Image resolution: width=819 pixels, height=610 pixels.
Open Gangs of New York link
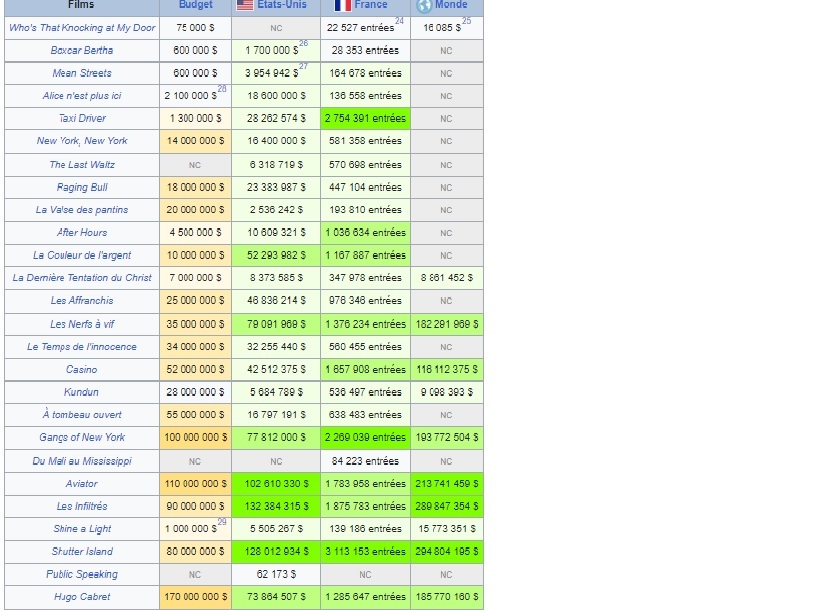pyautogui.click(x=82, y=437)
